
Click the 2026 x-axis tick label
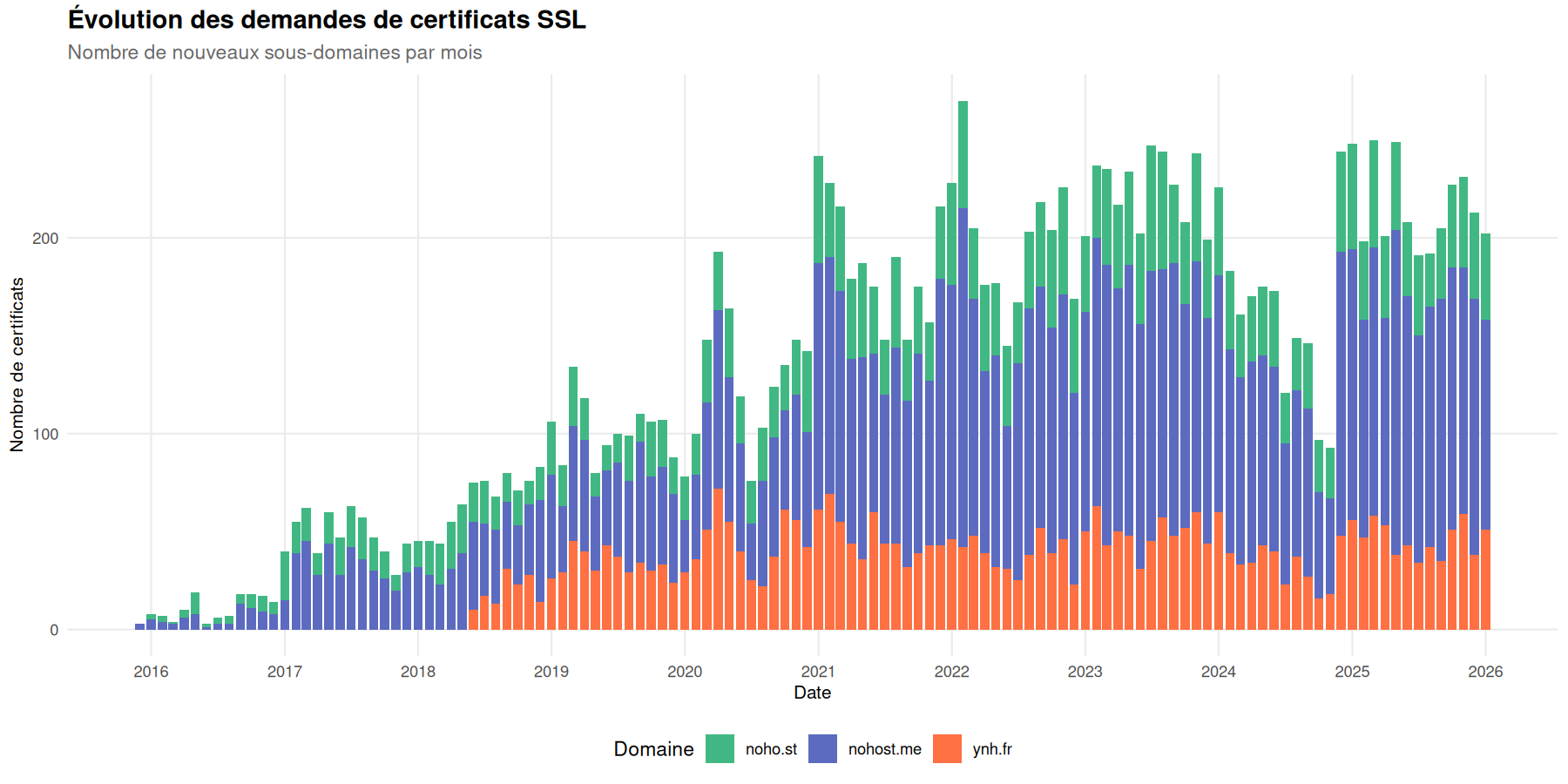point(1485,672)
